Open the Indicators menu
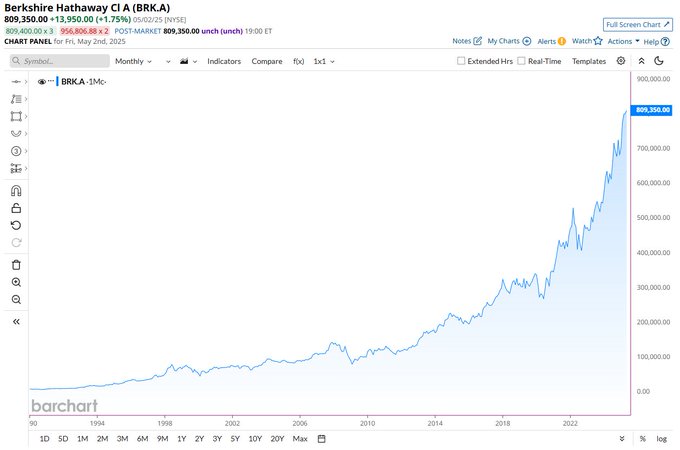The height and width of the screenshot is (450, 680). [x=224, y=61]
